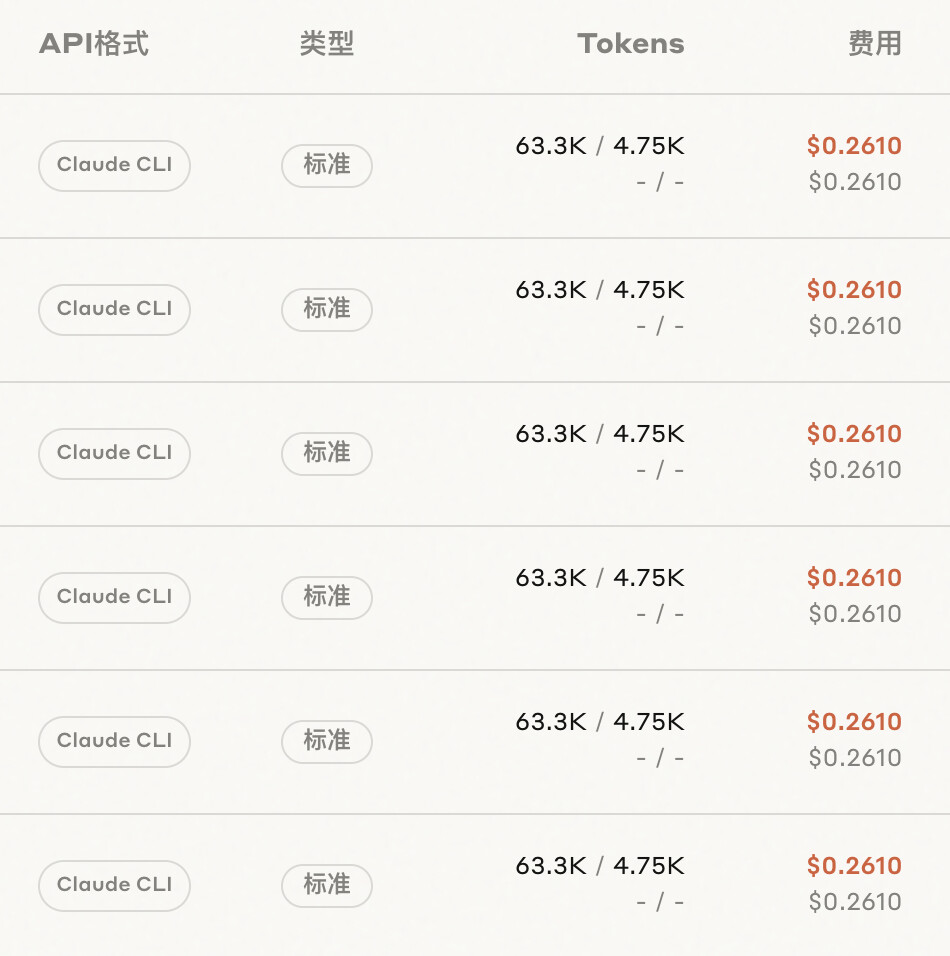Select the 标准 tag in last row
The width and height of the screenshot is (950, 956).
327,885
